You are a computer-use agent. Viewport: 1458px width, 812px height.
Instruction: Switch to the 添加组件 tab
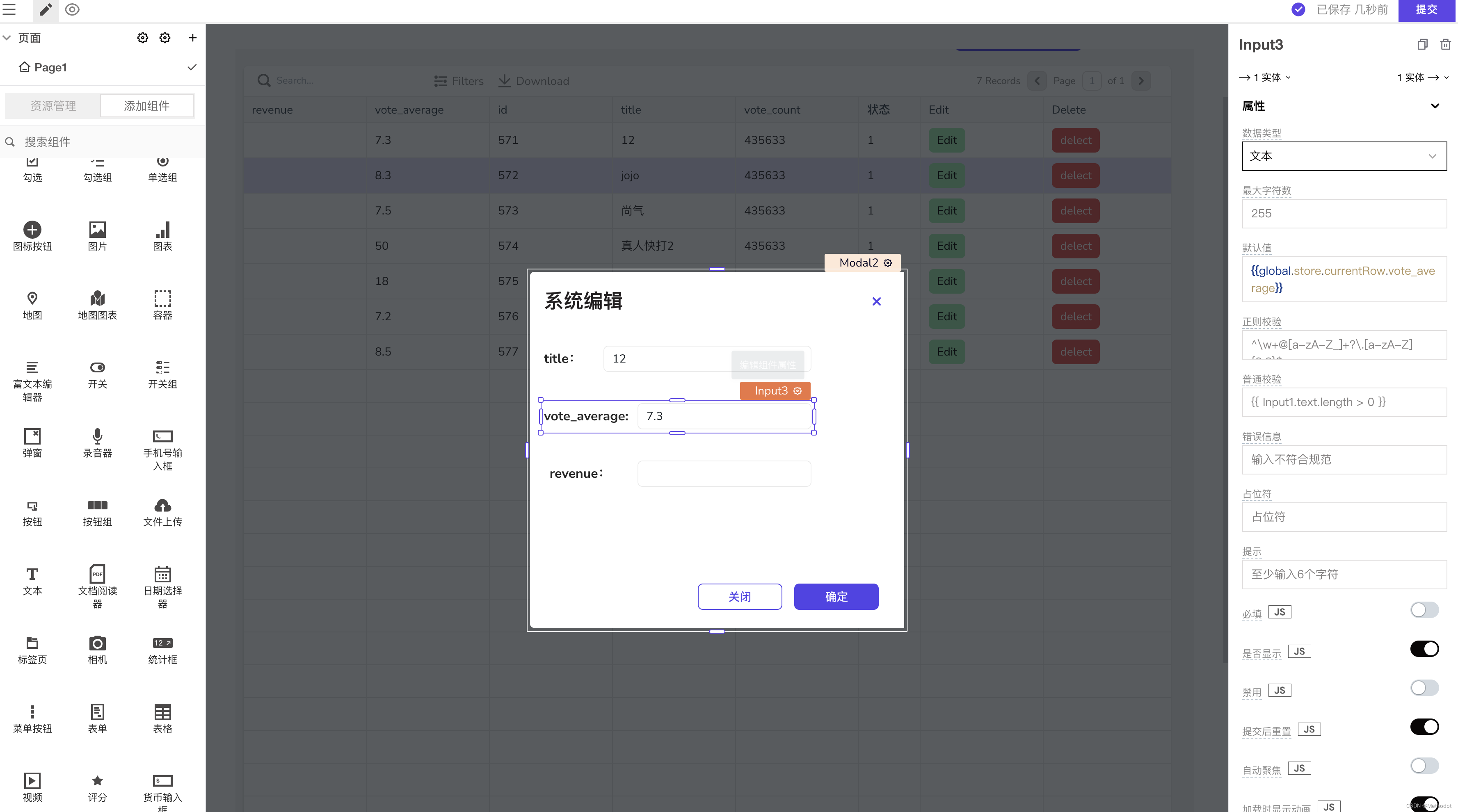146,106
